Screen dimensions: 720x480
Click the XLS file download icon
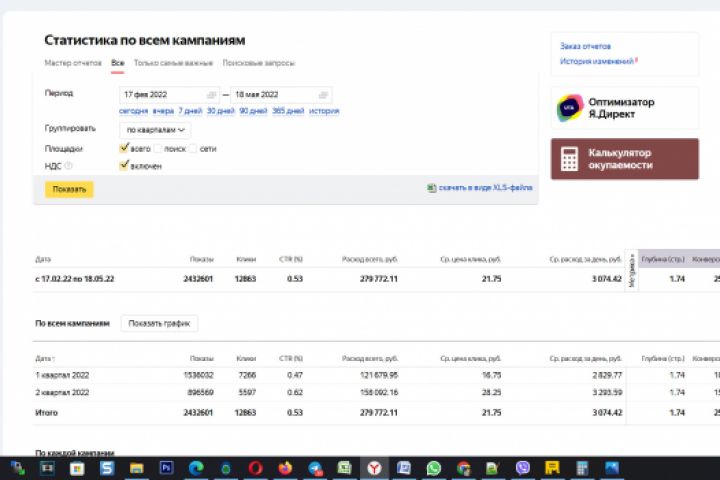pyautogui.click(x=431, y=188)
